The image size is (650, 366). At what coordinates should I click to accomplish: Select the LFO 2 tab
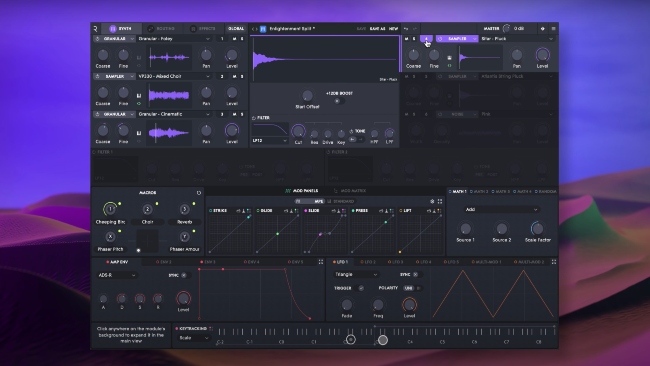(x=368, y=262)
